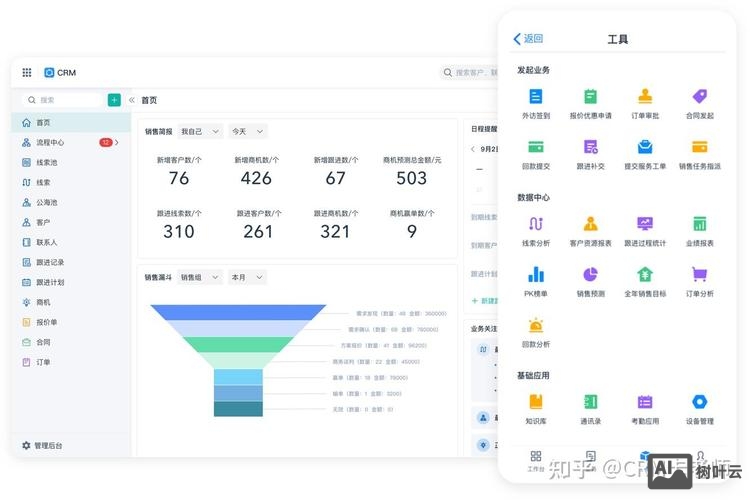
Task: Launch 报价优惠申请 from the tools panel
Action: coord(590,97)
